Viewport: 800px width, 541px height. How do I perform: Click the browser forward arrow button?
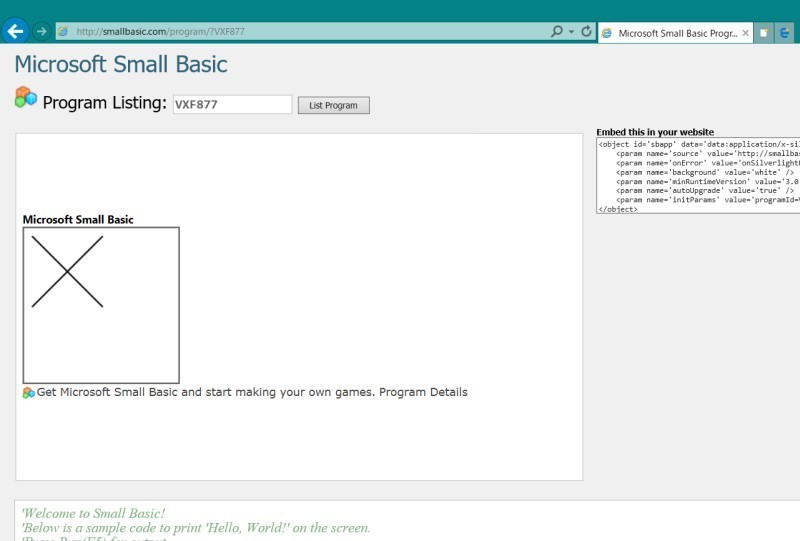click(41, 32)
